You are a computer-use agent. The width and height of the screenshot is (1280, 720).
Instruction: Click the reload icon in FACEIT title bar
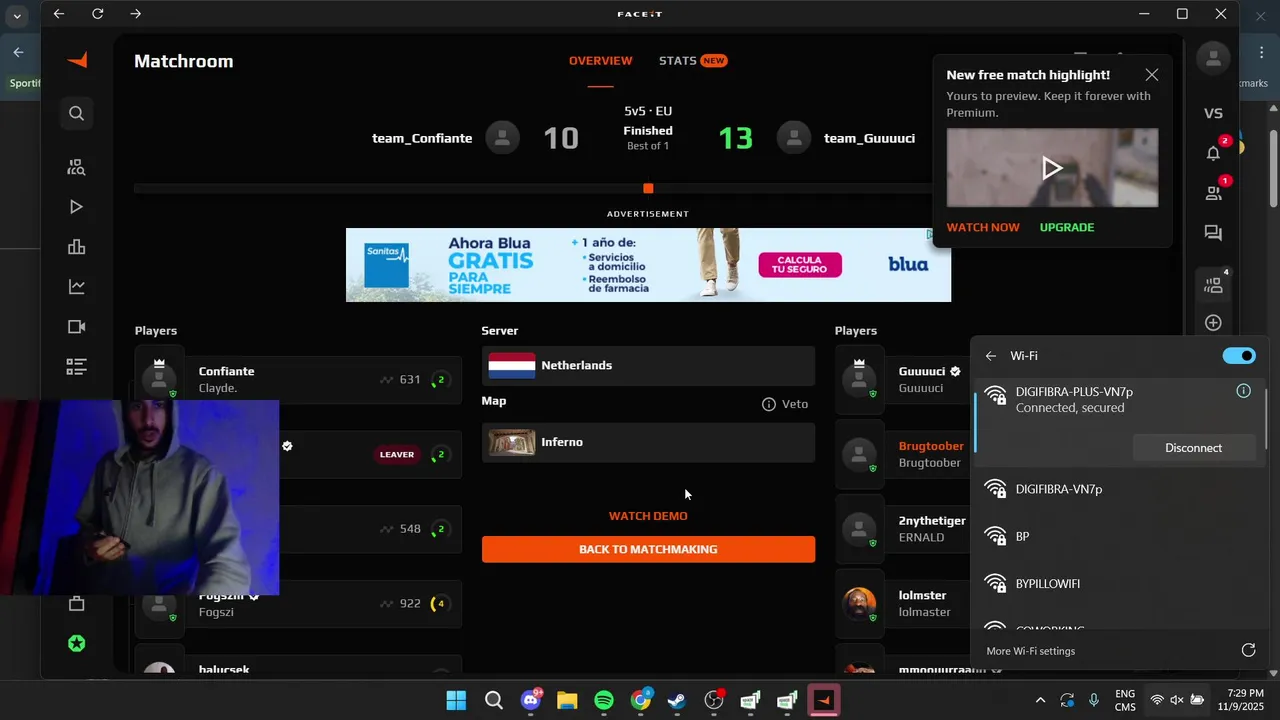[x=97, y=14]
